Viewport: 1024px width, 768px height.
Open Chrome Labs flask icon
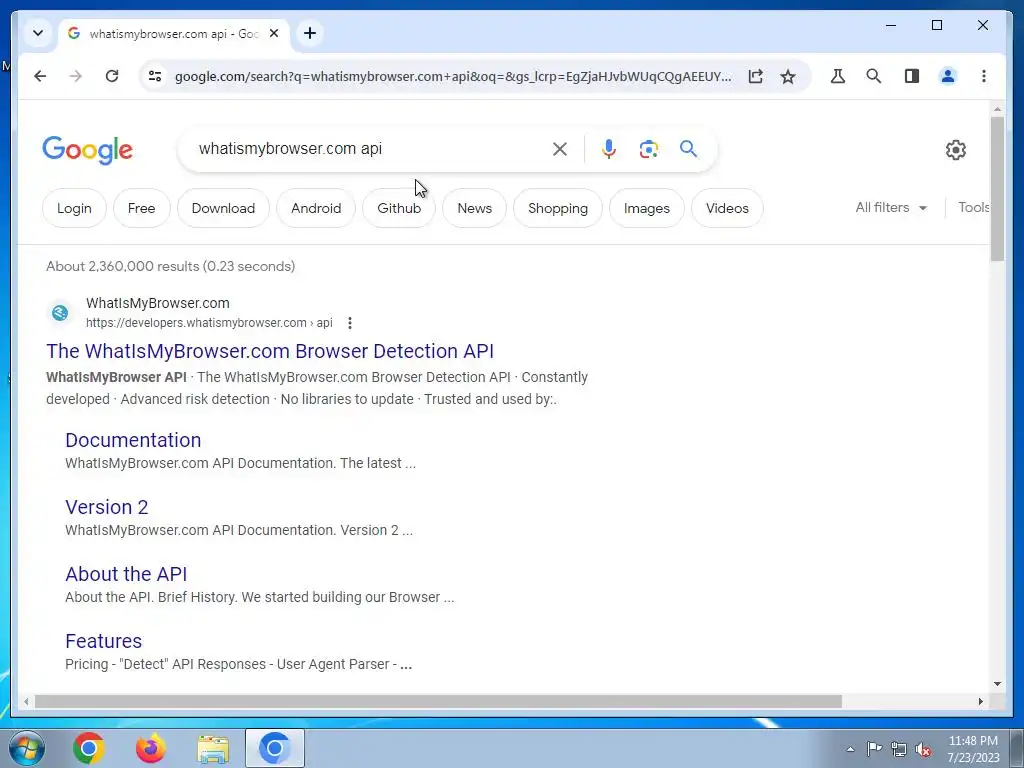[838, 76]
